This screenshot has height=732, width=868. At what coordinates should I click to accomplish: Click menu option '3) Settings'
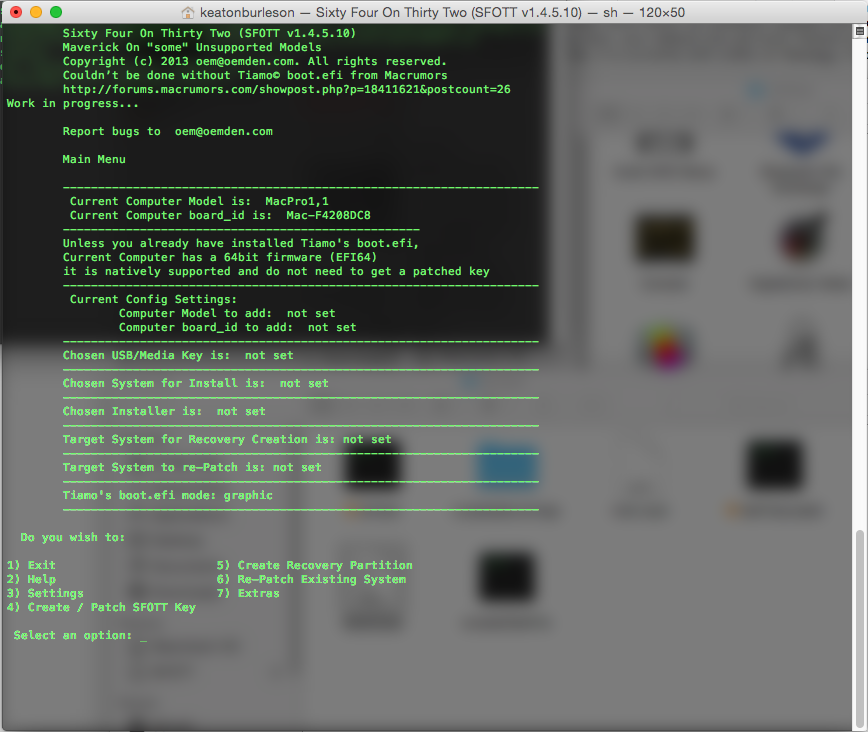pyautogui.click(x=45, y=593)
